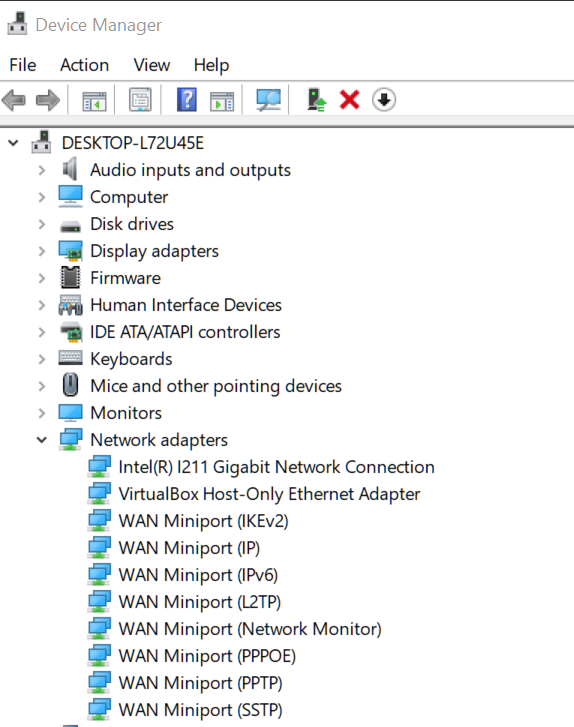
Task: Select the Disk drives label
Action: (132, 224)
